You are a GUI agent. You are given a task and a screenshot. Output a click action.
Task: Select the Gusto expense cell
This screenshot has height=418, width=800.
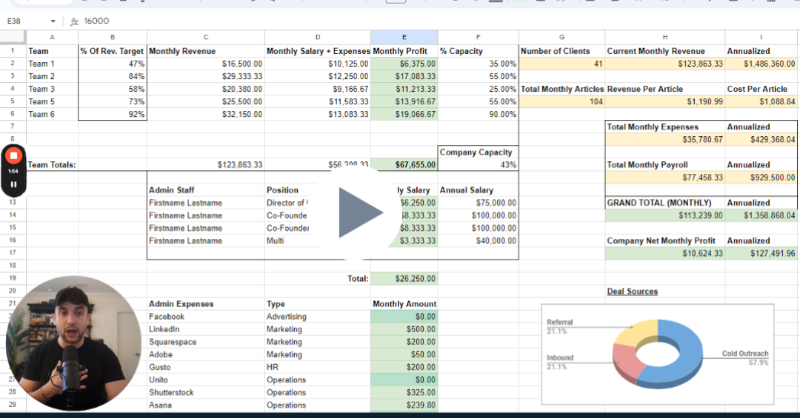point(206,367)
